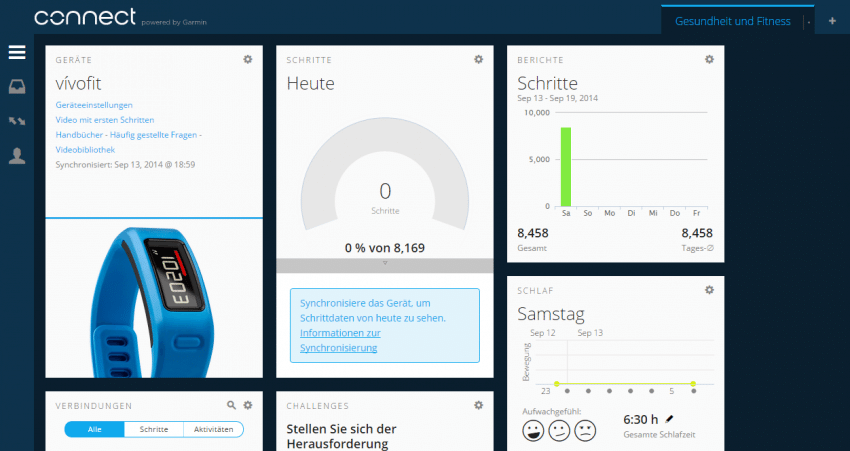Click the sync arrows sidebar icon

pyautogui.click(x=17, y=121)
